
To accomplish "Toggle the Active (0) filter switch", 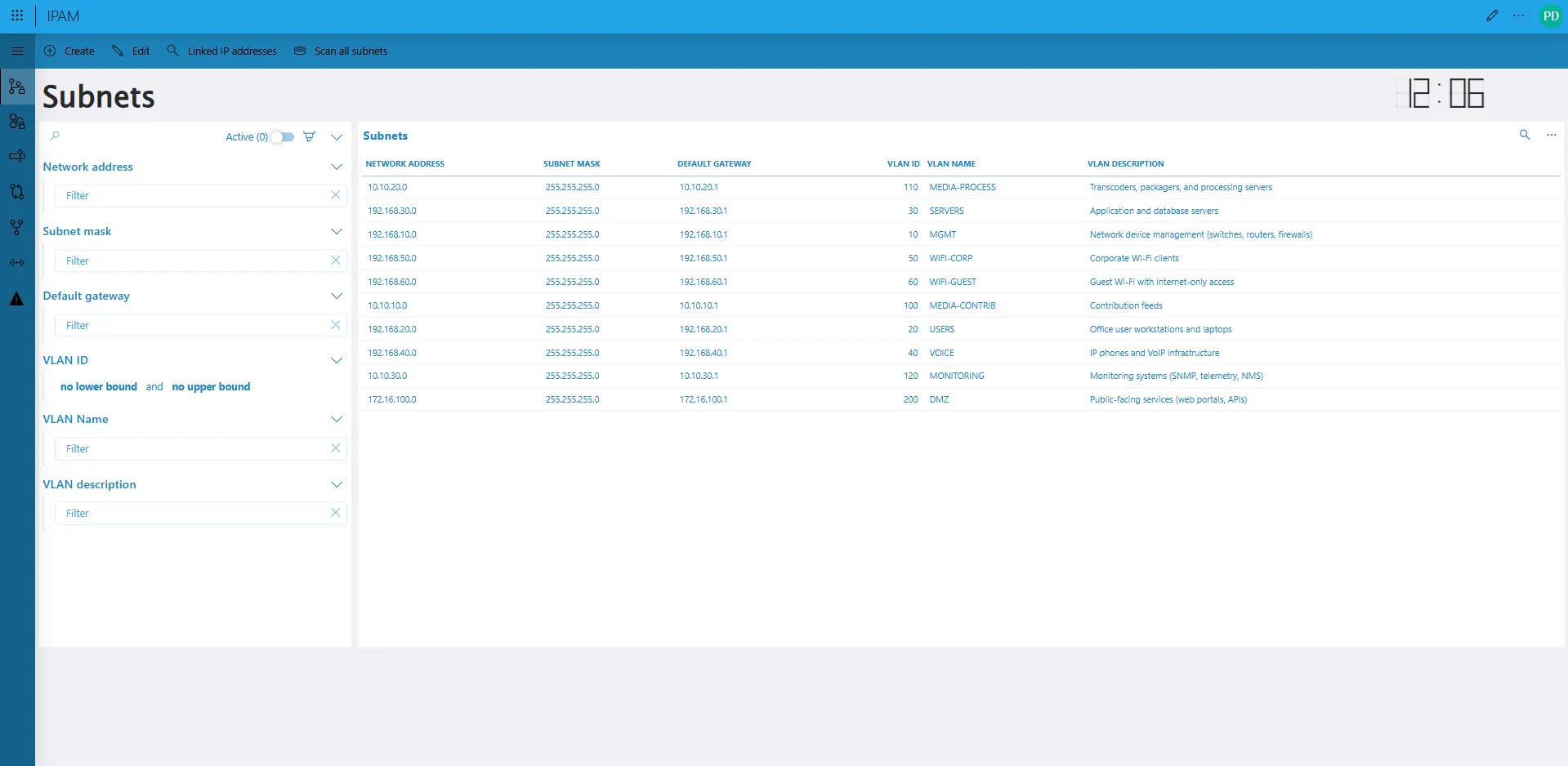I will (283, 136).
